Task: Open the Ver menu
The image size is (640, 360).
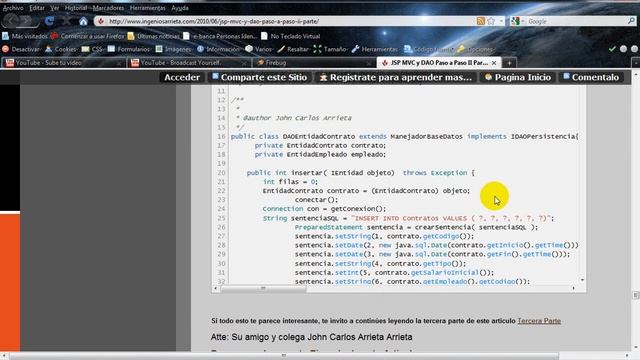Action: 55,8
